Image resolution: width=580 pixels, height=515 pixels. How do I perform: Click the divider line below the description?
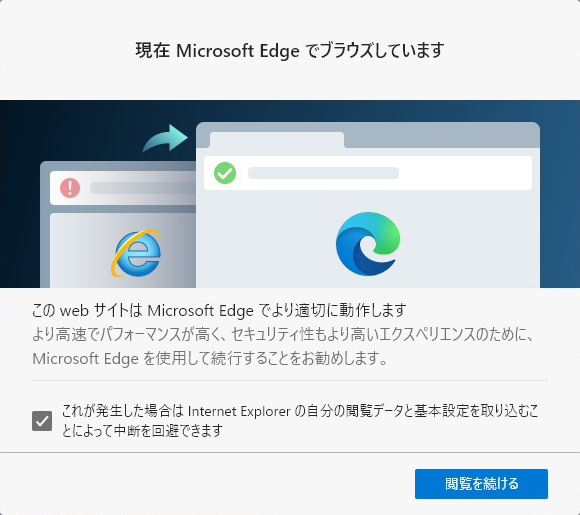[290, 380]
